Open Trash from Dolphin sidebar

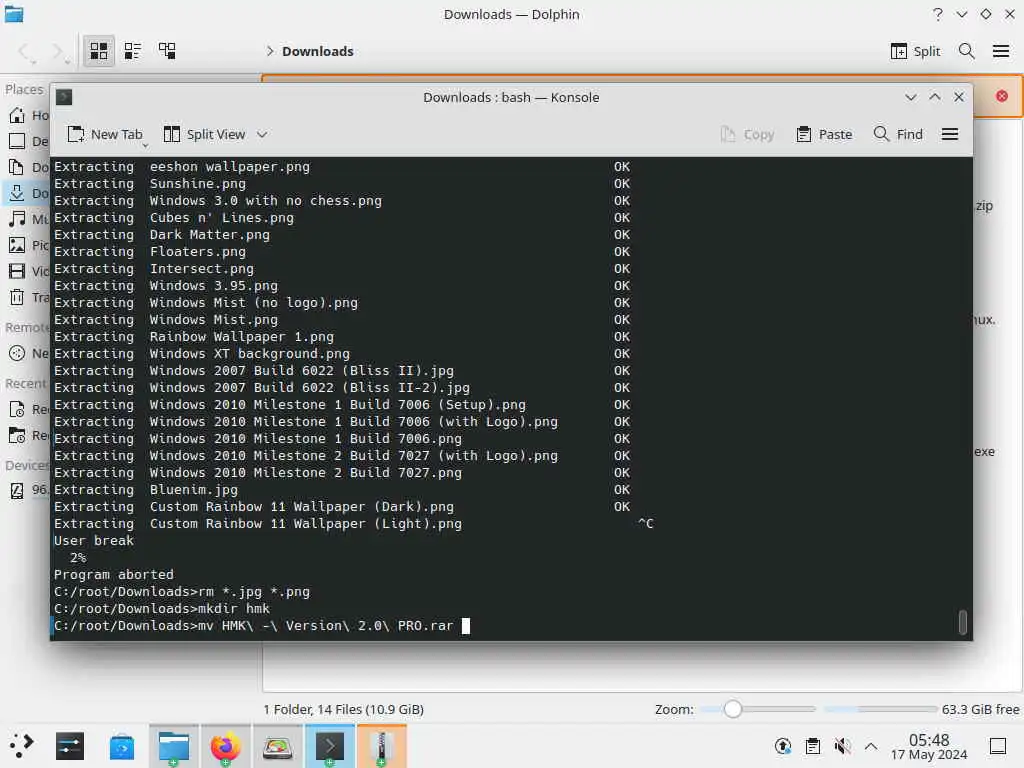27,297
